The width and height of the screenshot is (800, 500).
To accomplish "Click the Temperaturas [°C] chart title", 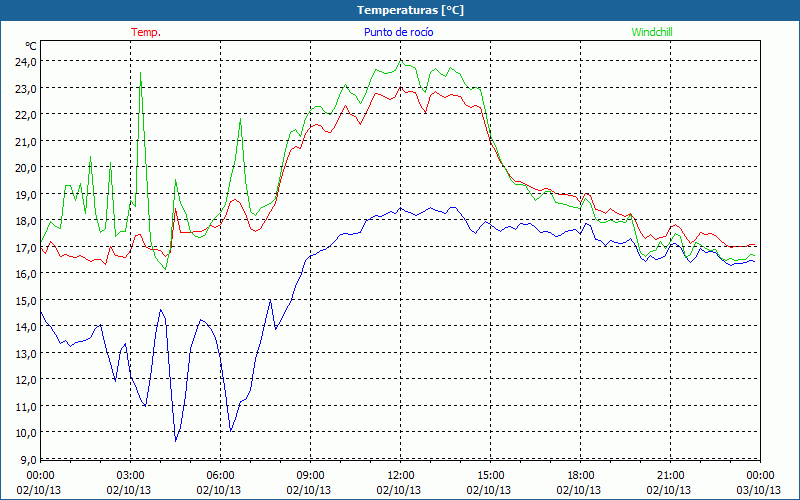I will click(410, 10).
